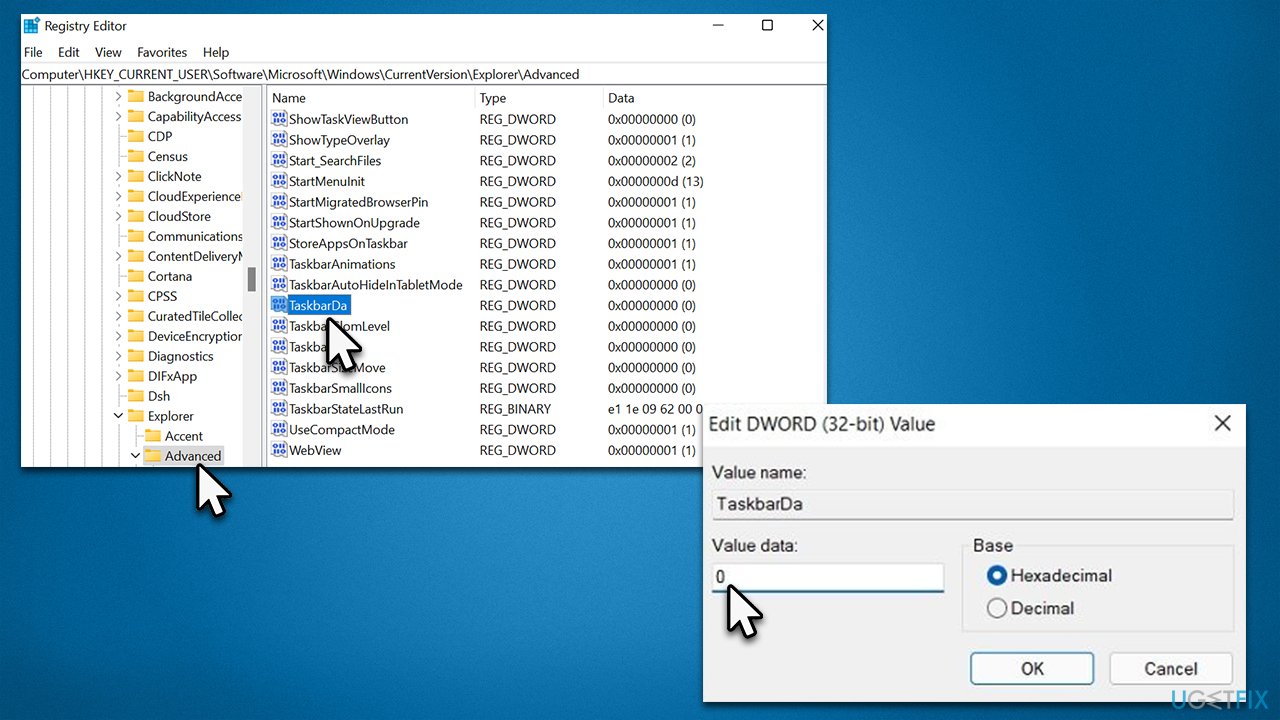
Task: Select the Communications tree item
Action: click(x=195, y=236)
